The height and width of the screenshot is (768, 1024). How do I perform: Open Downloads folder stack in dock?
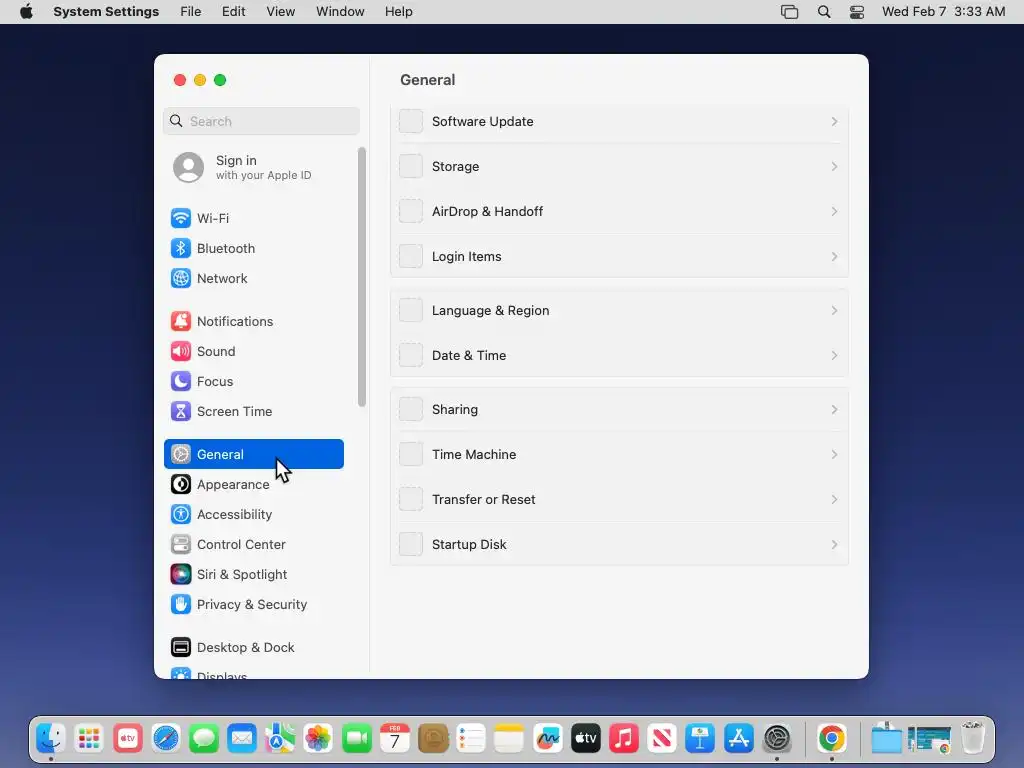(886, 739)
